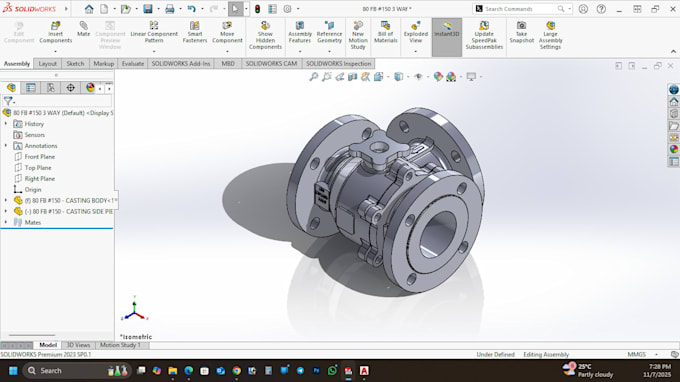Image resolution: width=680 pixels, height=382 pixels.
Task: Select the Move Component tool
Action: pos(227,33)
